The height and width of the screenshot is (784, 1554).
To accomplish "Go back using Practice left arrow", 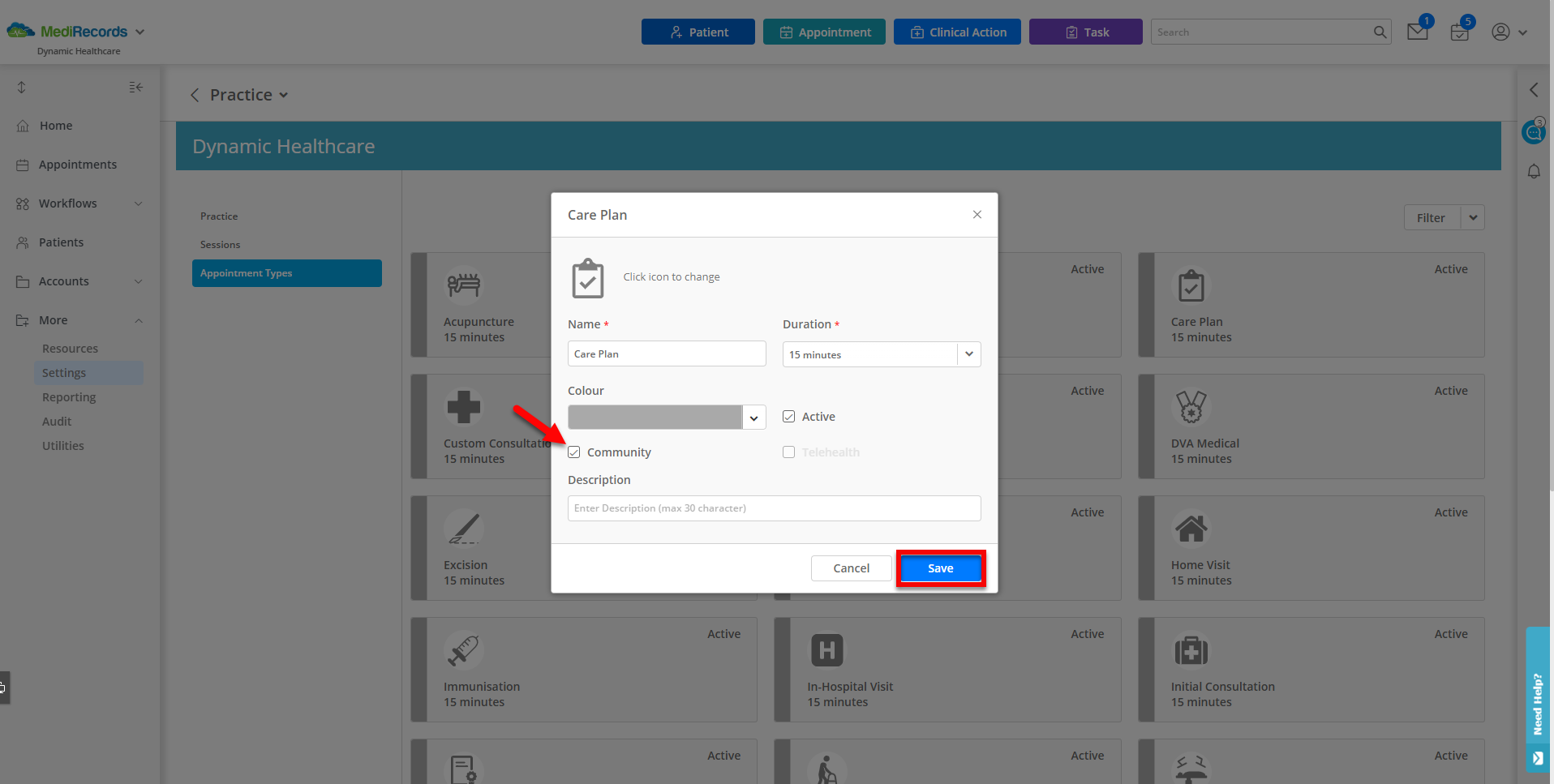I will (x=195, y=95).
